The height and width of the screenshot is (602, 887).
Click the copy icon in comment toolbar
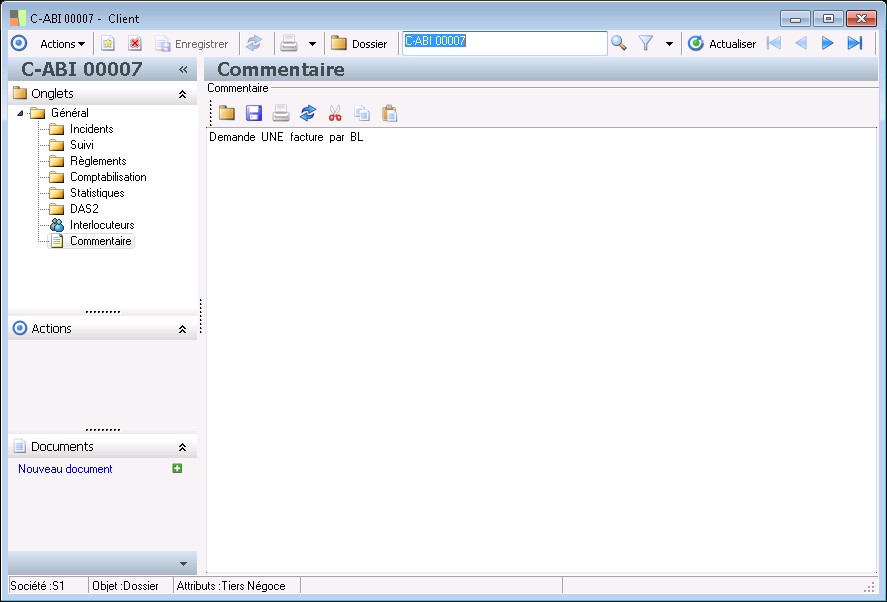coord(362,113)
